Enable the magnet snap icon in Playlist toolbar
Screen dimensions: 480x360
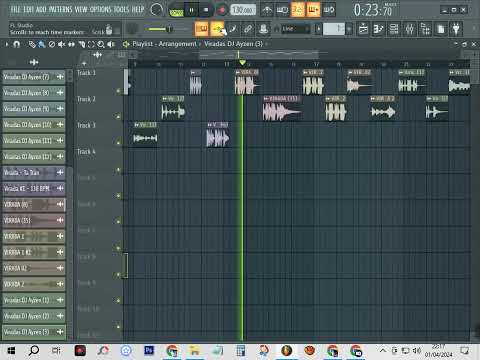tap(16, 44)
